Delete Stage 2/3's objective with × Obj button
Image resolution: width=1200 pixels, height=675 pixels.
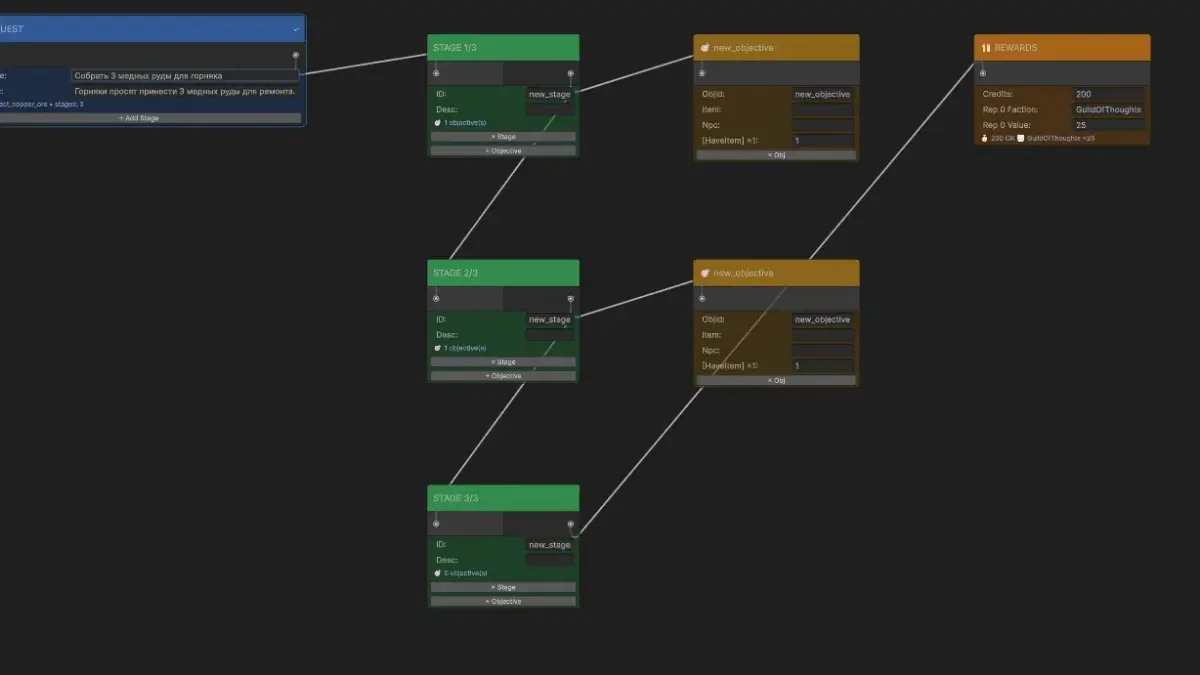click(776, 380)
